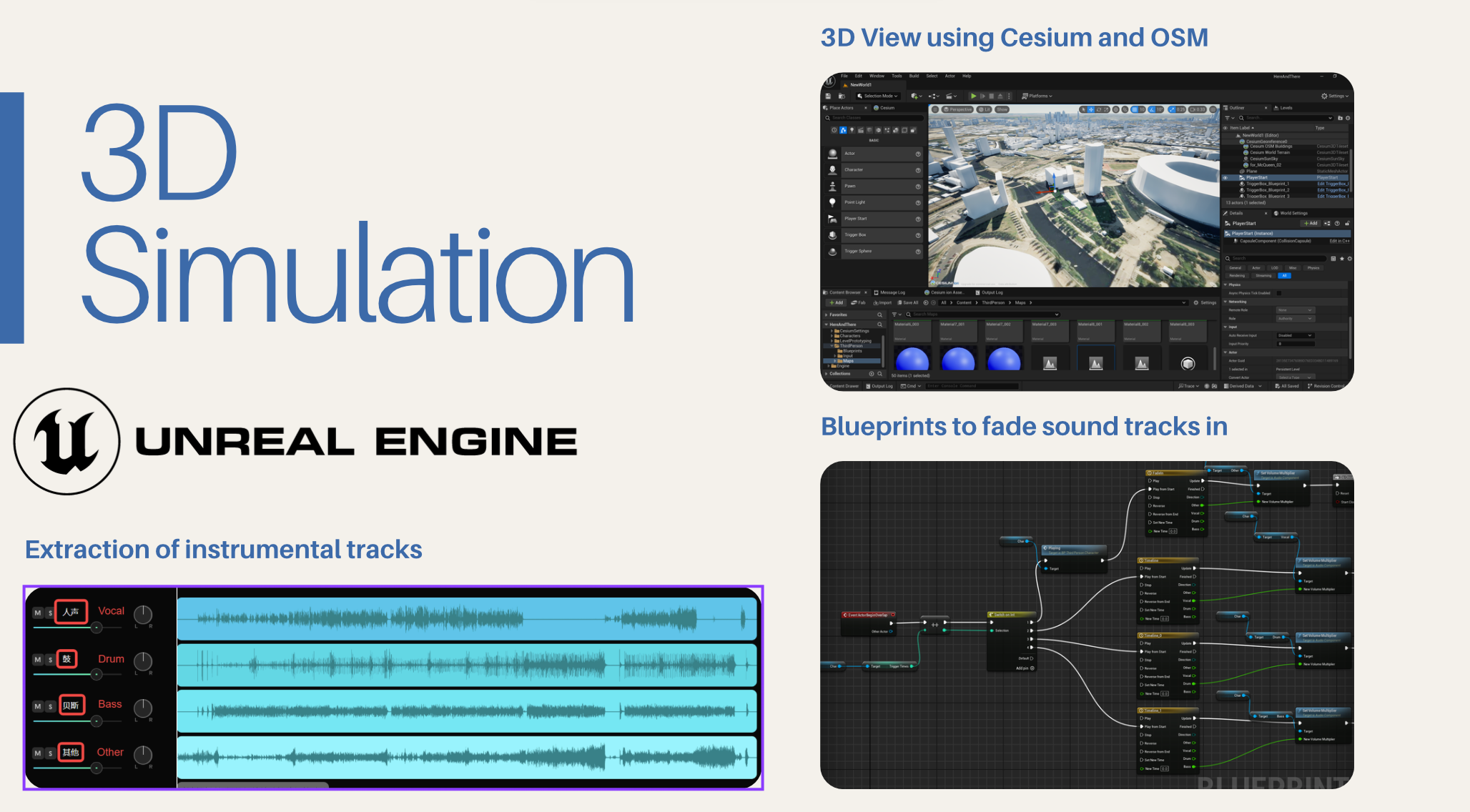Viewport: 1470px width, 812px height.
Task: Click Save All in Content Browser
Action: coord(908,302)
